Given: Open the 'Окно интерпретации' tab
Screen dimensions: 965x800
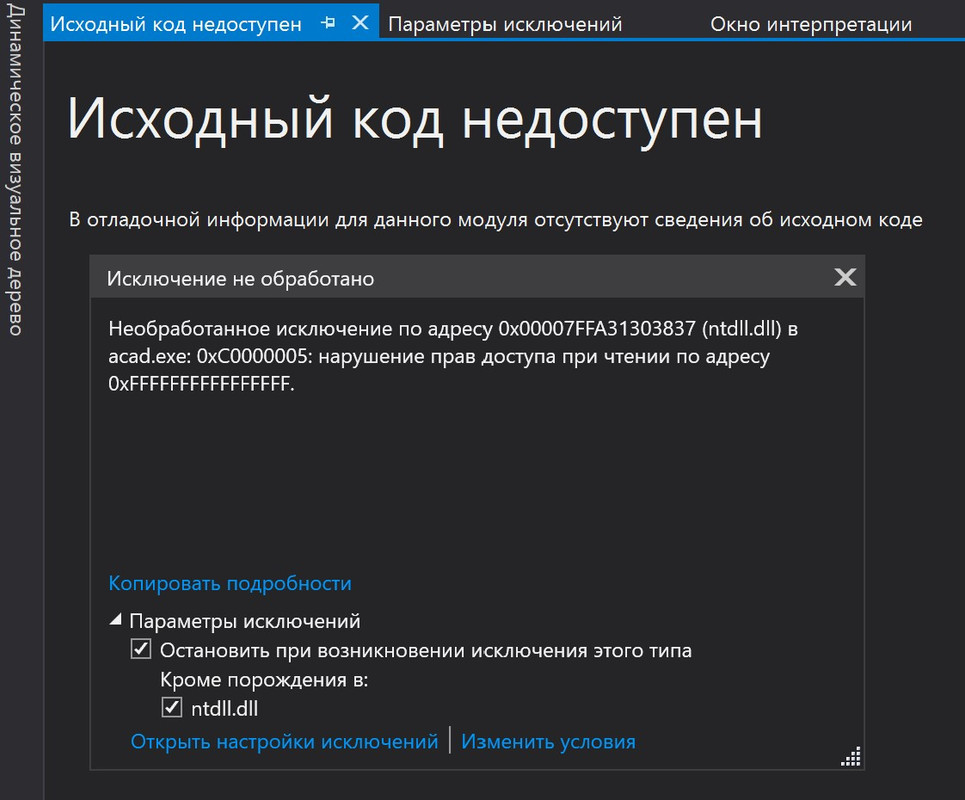Looking at the screenshot, I should (x=811, y=24).
